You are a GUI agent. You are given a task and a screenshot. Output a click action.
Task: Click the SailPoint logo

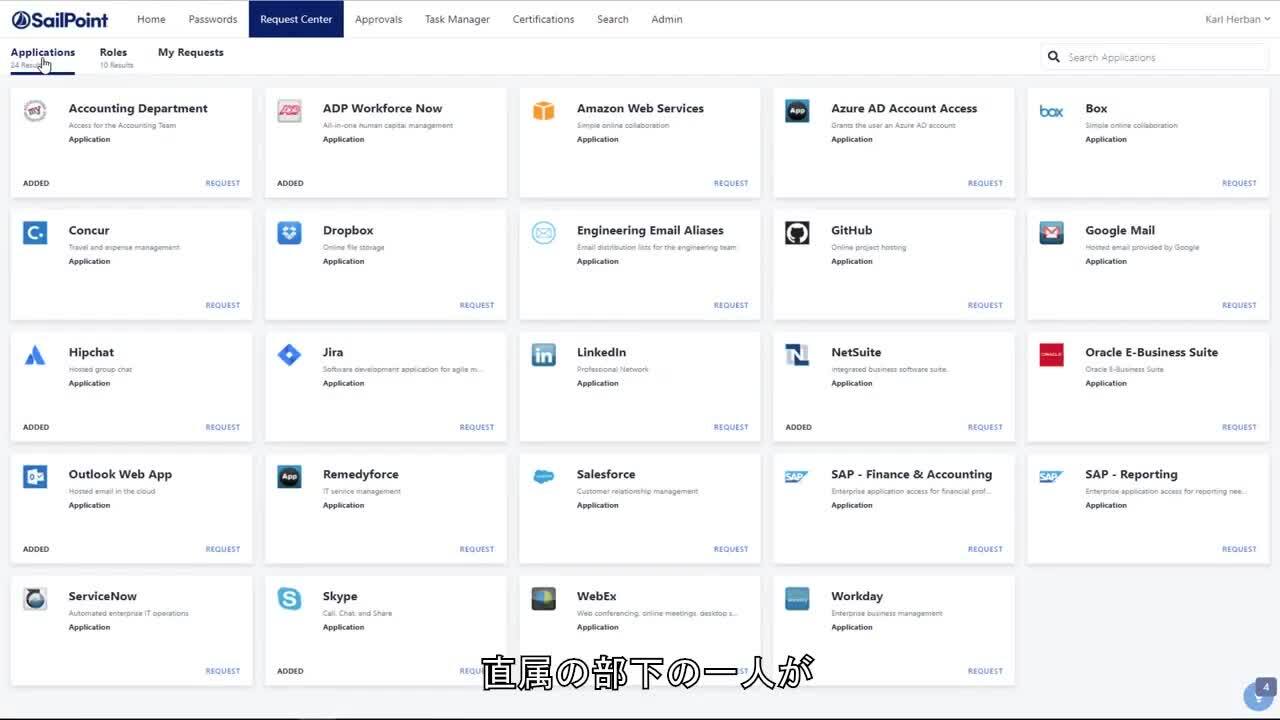[59, 19]
